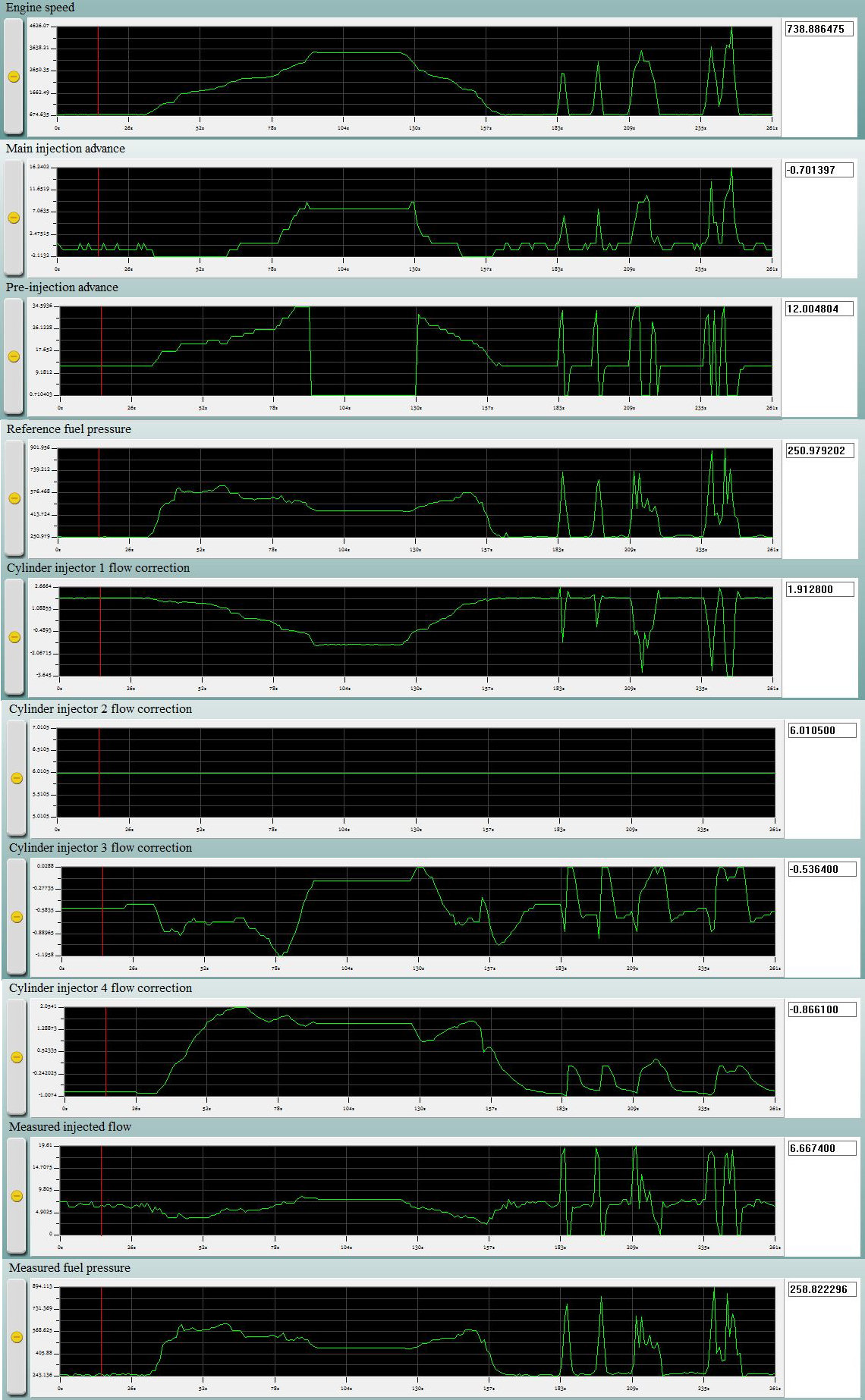The height and width of the screenshot is (1400, 865).
Task: Hide the Measured injected flow graph
Action: [17, 1196]
